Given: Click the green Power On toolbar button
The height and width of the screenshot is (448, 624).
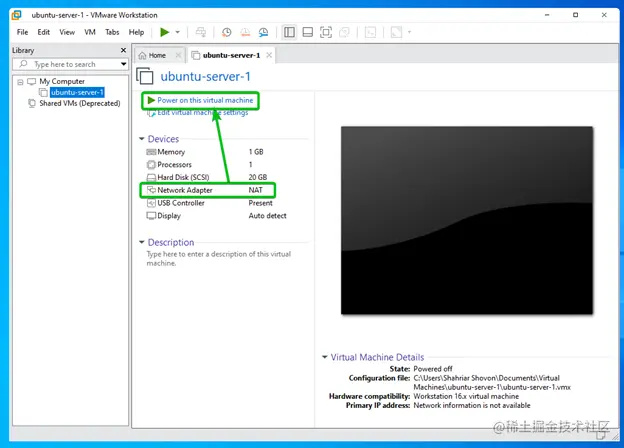Looking at the screenshot, I should tap(164, 32).
